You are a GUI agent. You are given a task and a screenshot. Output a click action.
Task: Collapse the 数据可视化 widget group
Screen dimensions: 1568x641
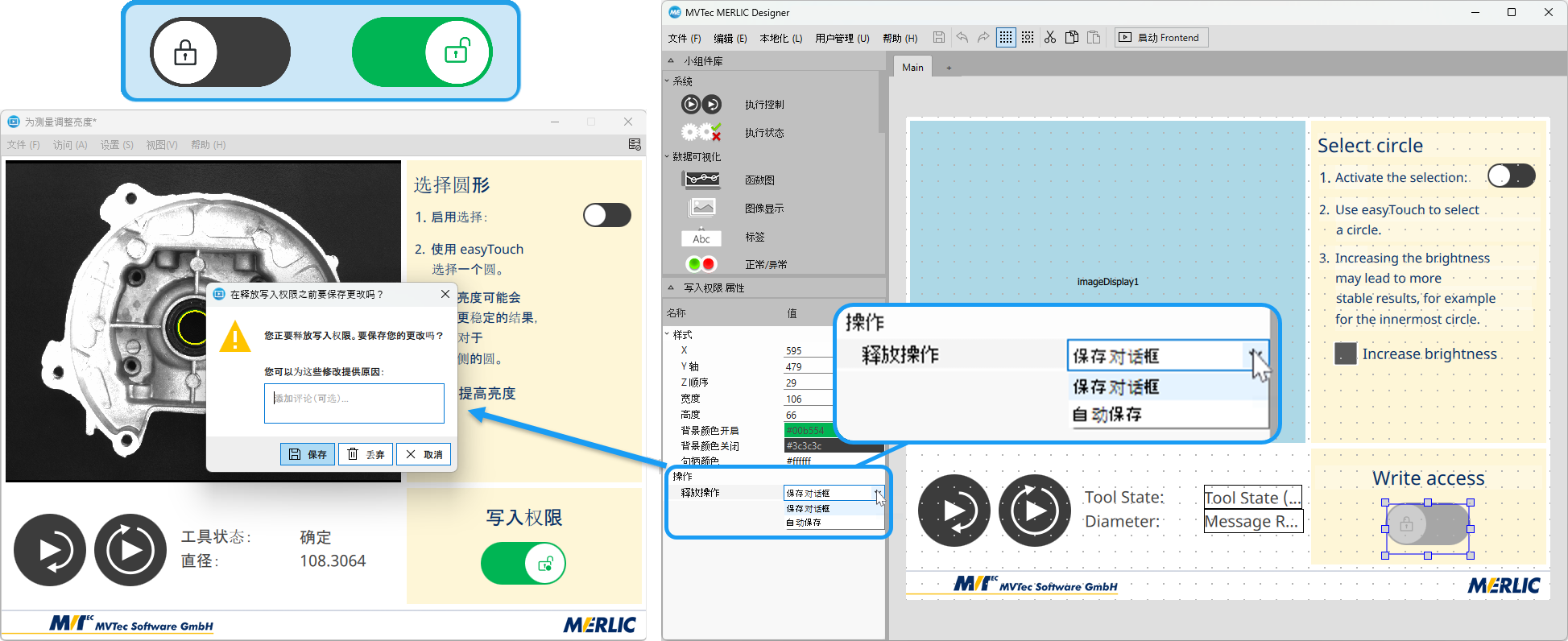(x=668, y=157)
